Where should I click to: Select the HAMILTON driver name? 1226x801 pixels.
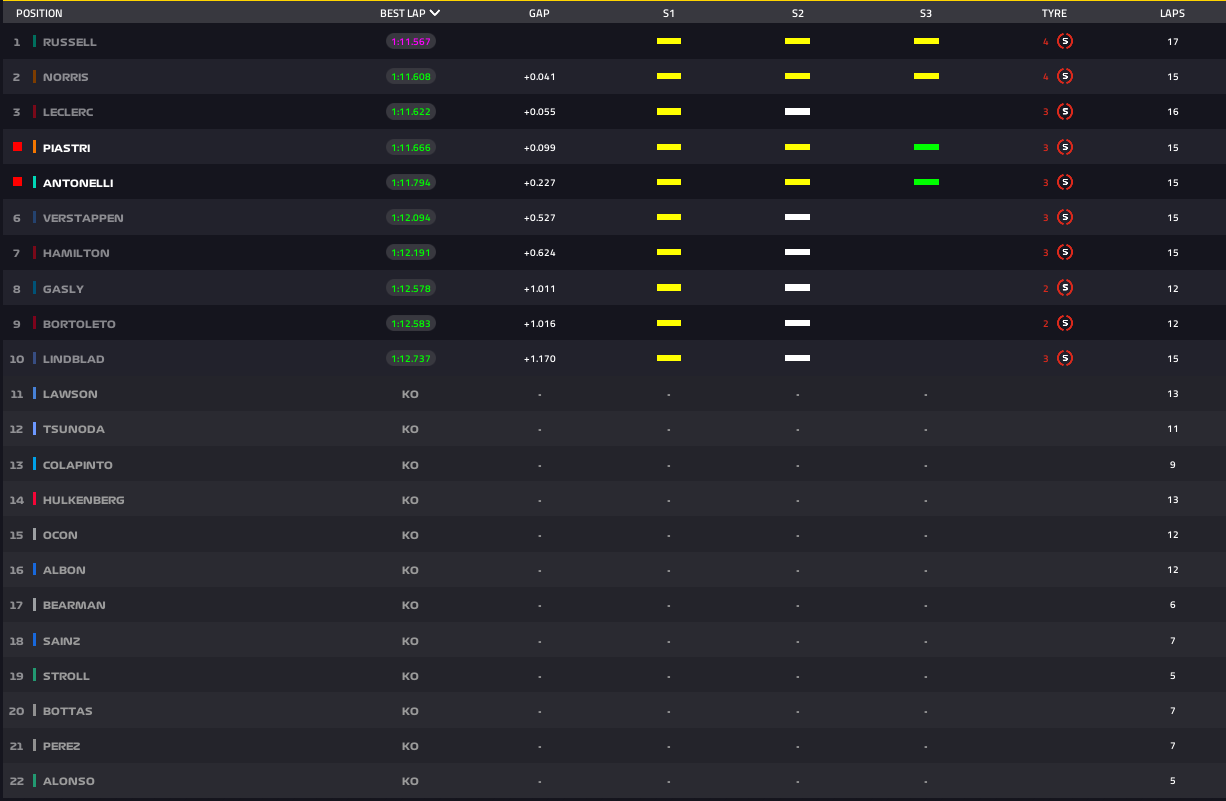tap(76, 253)
